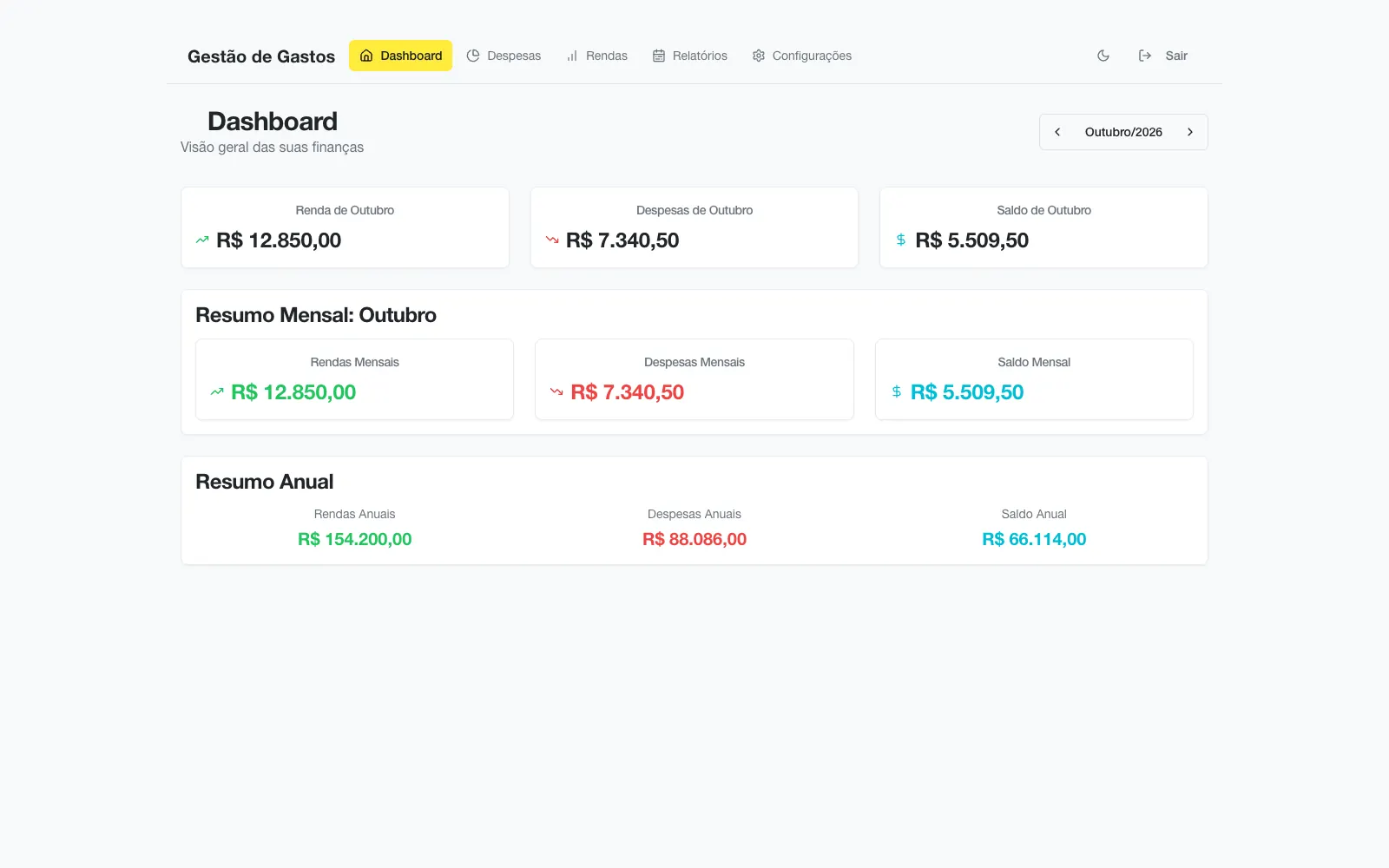This screenshot has height=868, width=1389.
Task: Click the Dashboard home icon
Action: (366, 56)
